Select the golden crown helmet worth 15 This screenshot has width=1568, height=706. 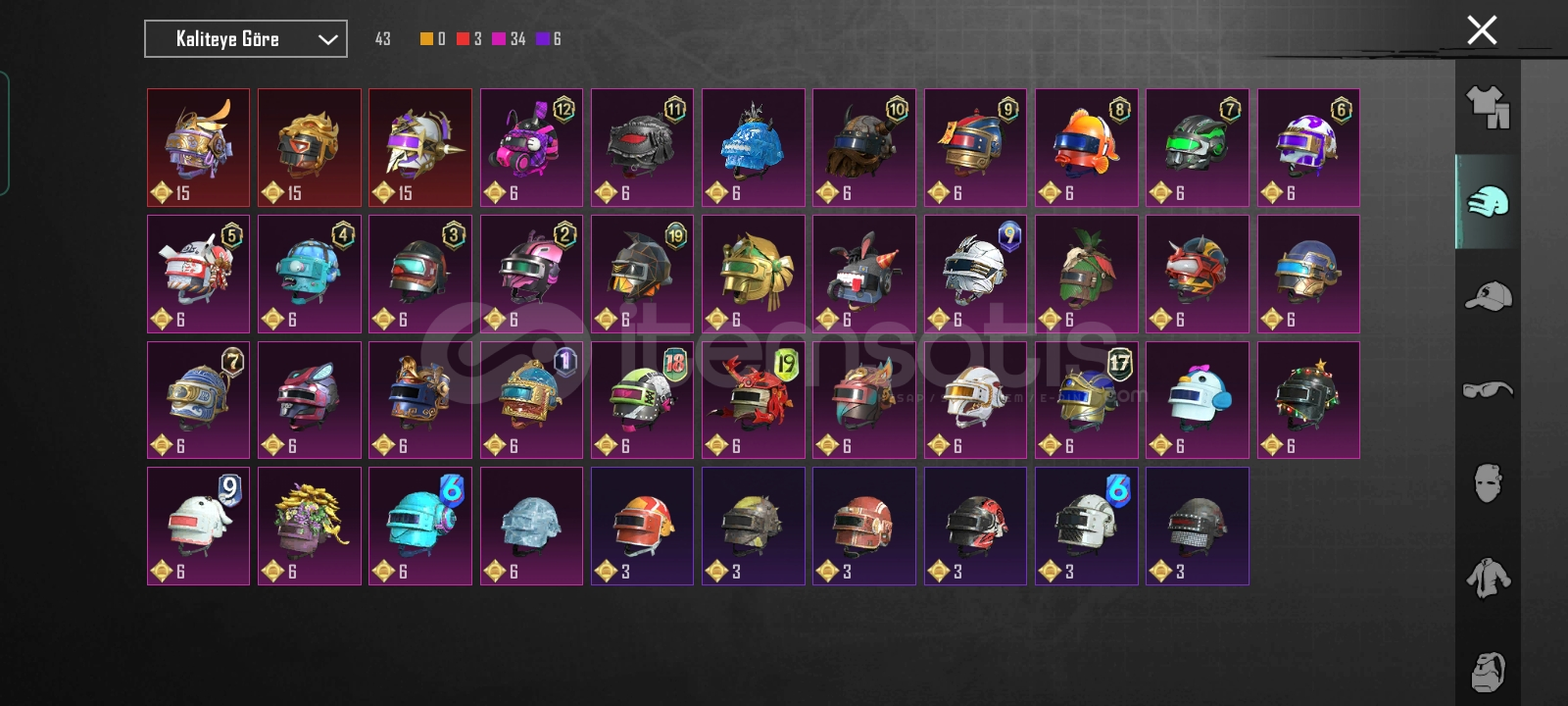coord(310,148)
